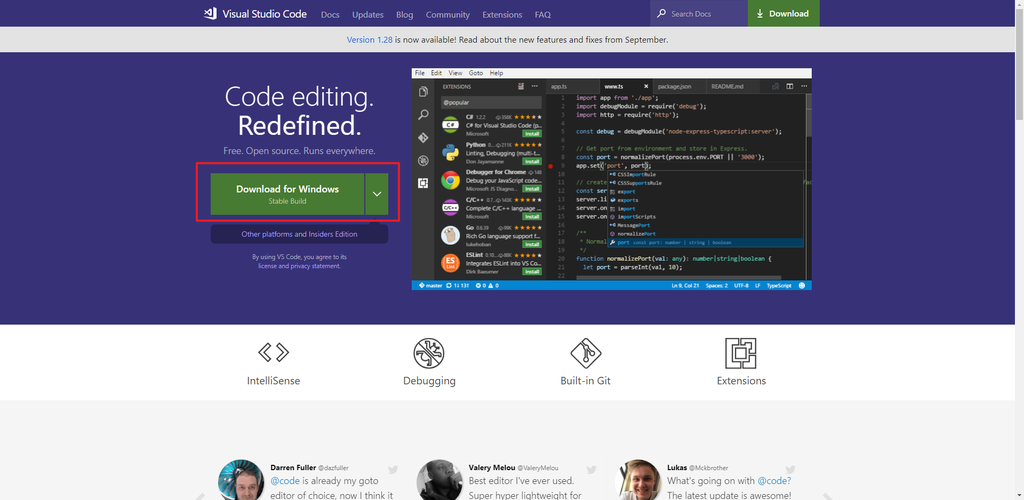Click the master branch in the status bar
This screenshot has width=1024, height=500.
[431, 286]
